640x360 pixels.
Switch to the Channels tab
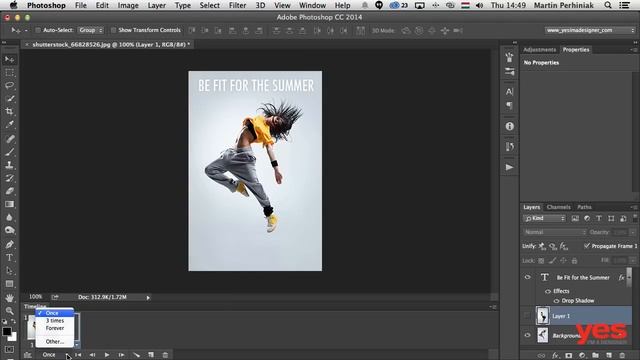(x=558, y=207)
